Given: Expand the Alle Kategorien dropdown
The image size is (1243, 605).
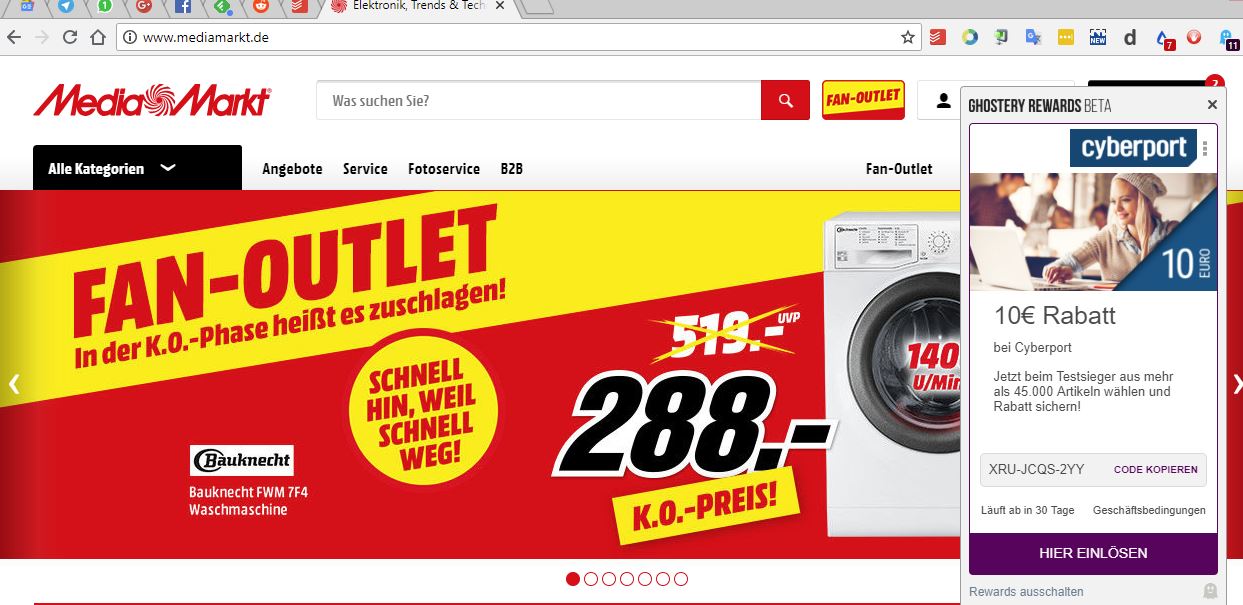Looking at the screenshot, I should click(137, 168).
